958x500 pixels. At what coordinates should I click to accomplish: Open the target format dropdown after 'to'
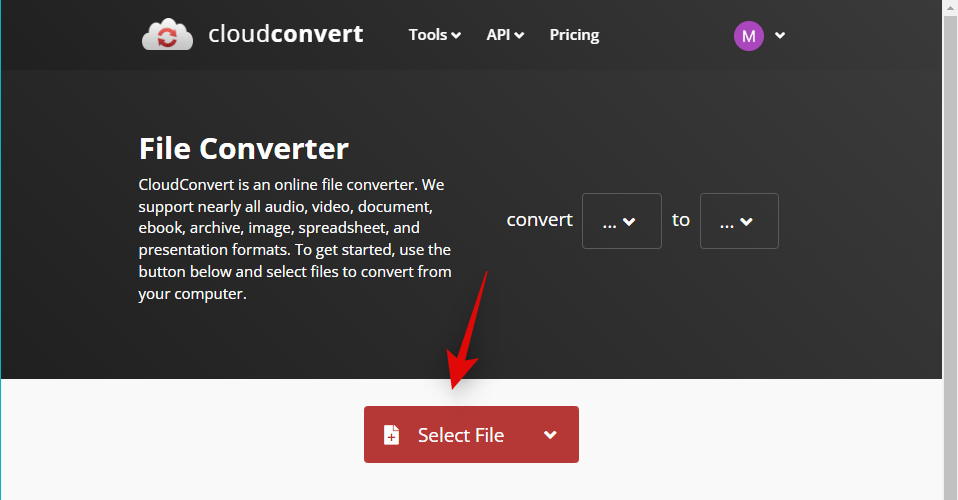pyautogui.click(x=739, y=221)
